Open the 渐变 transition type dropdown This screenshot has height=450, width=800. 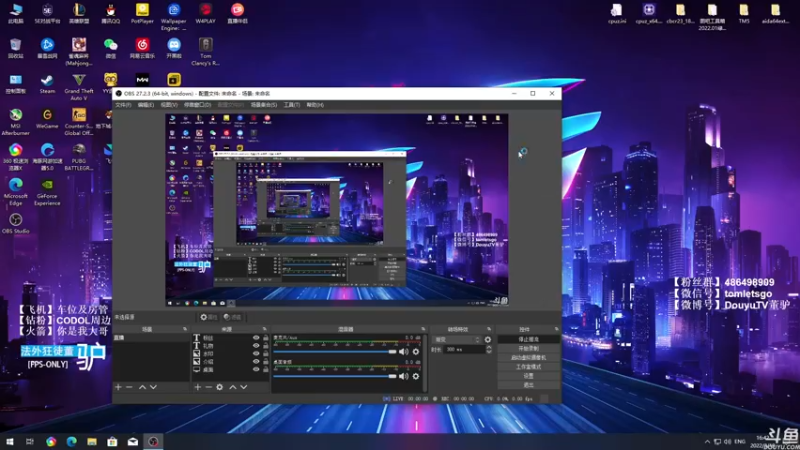pyautogui.click(x=457, y=339)
